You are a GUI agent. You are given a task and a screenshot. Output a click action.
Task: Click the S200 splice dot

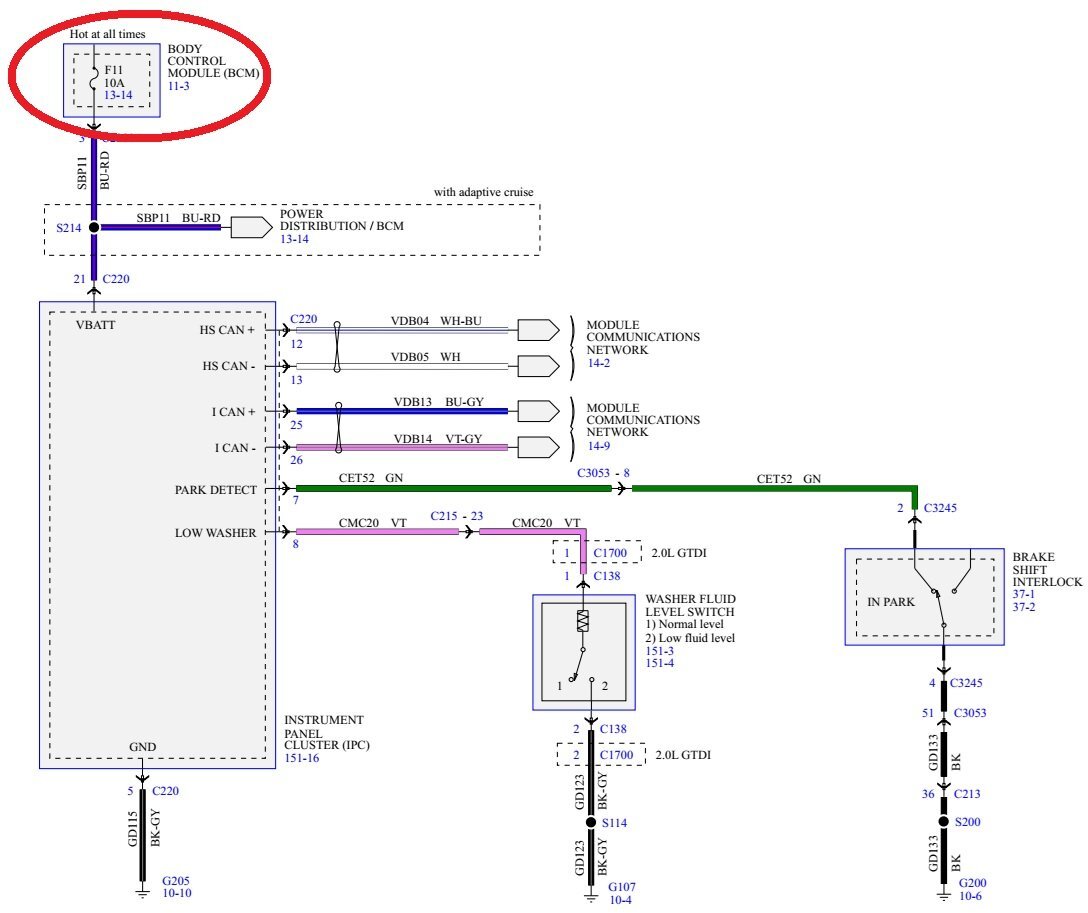click(944, 821)
